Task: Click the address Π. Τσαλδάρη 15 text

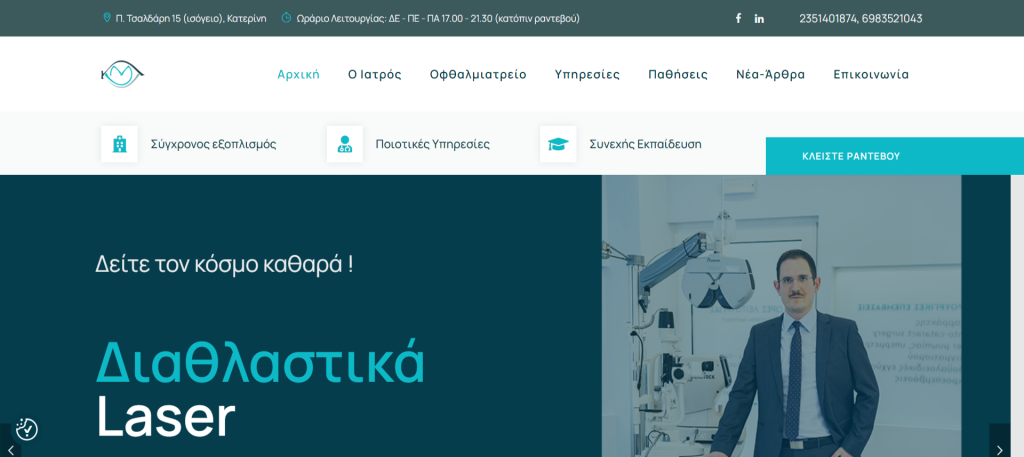Action: tap(191, 18)
